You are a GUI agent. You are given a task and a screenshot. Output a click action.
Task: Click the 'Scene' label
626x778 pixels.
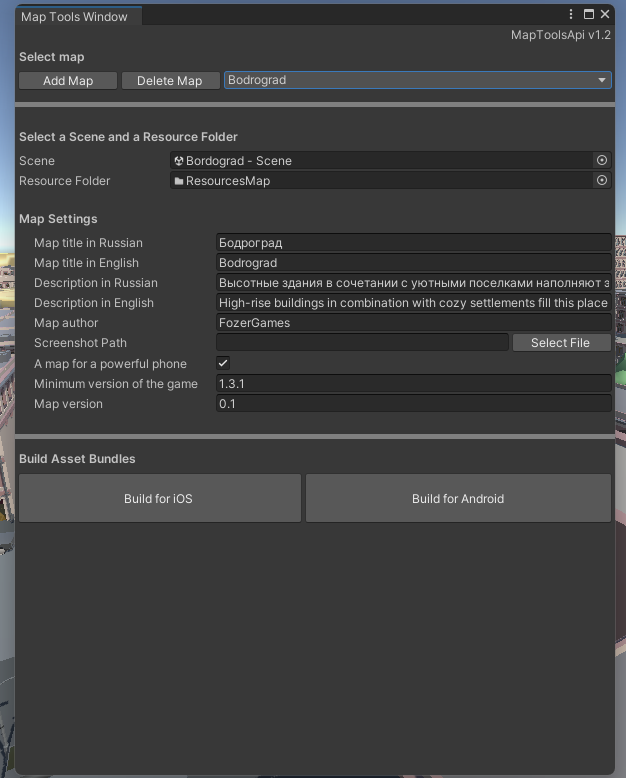tap(37, 161)
